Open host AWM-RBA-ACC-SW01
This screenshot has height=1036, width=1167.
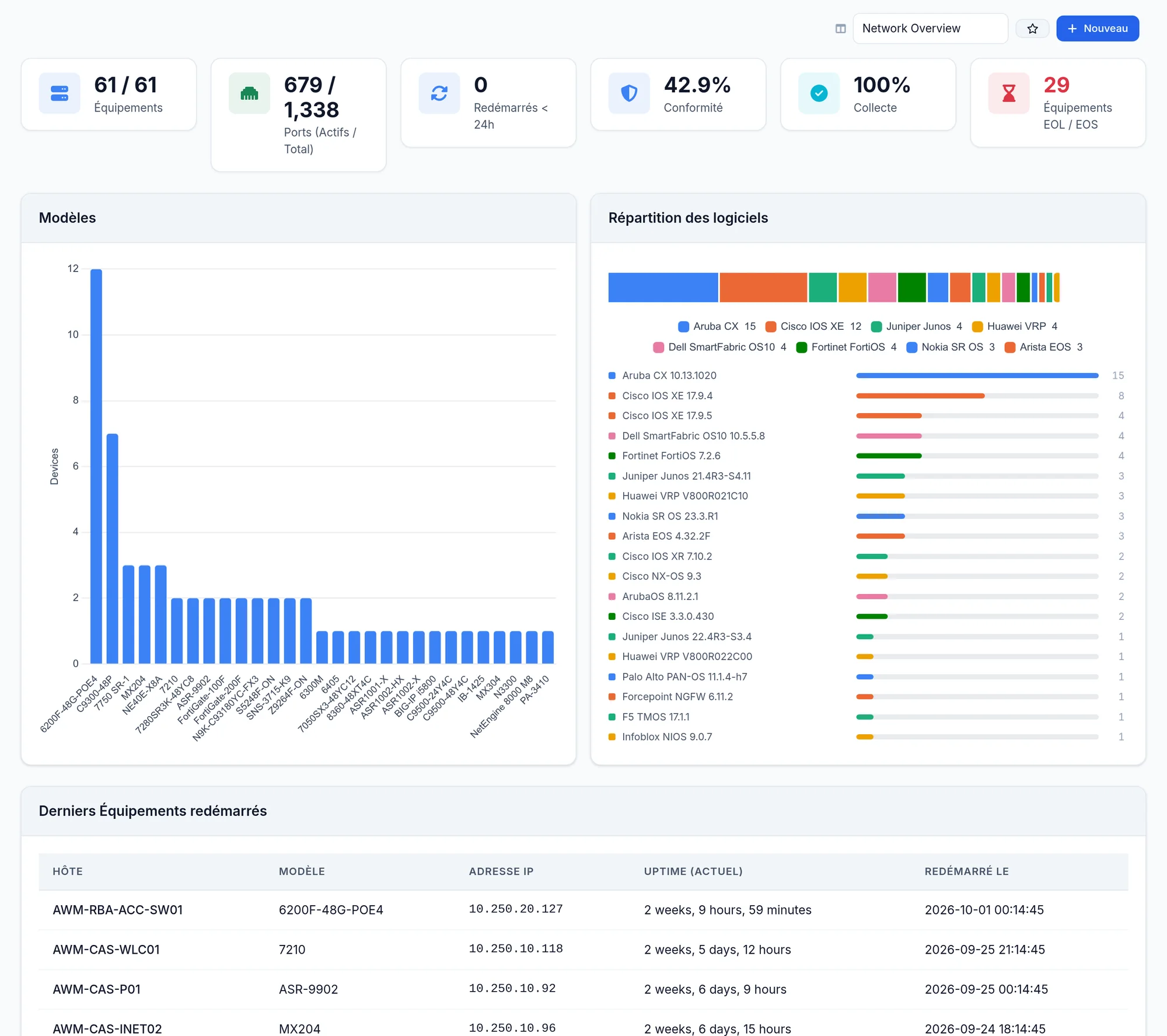[118, 910]
